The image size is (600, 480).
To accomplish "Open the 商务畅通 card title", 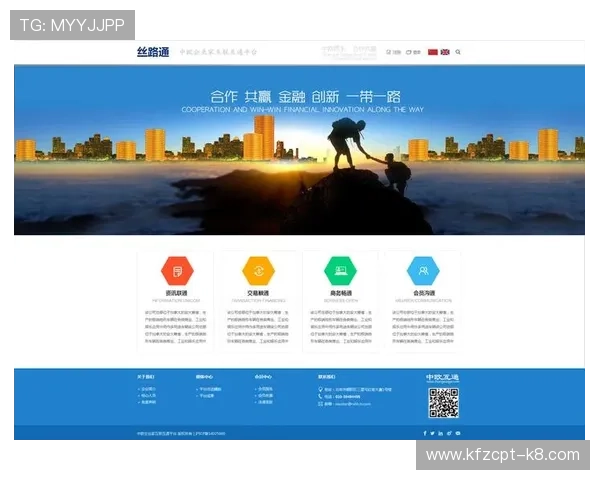I will point(341,293).
